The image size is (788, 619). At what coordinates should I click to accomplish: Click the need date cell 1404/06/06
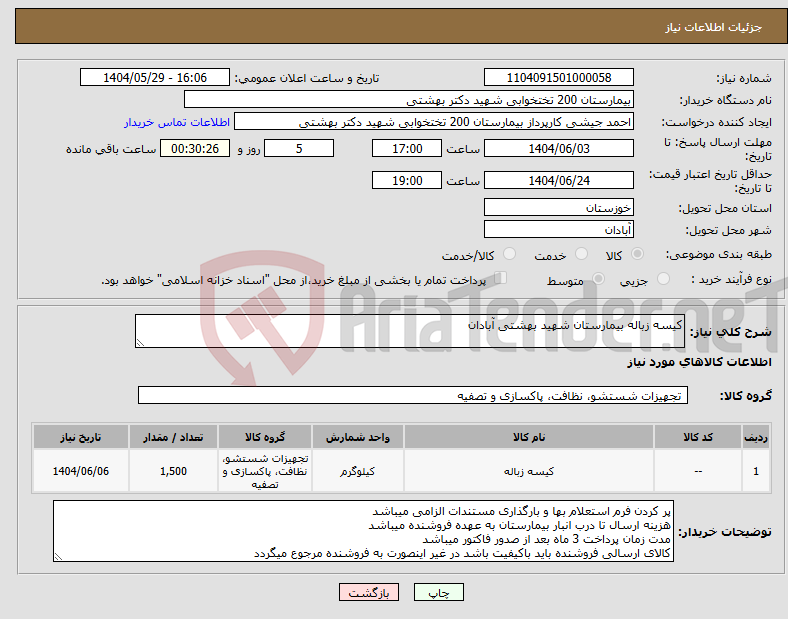coord(80,471)
